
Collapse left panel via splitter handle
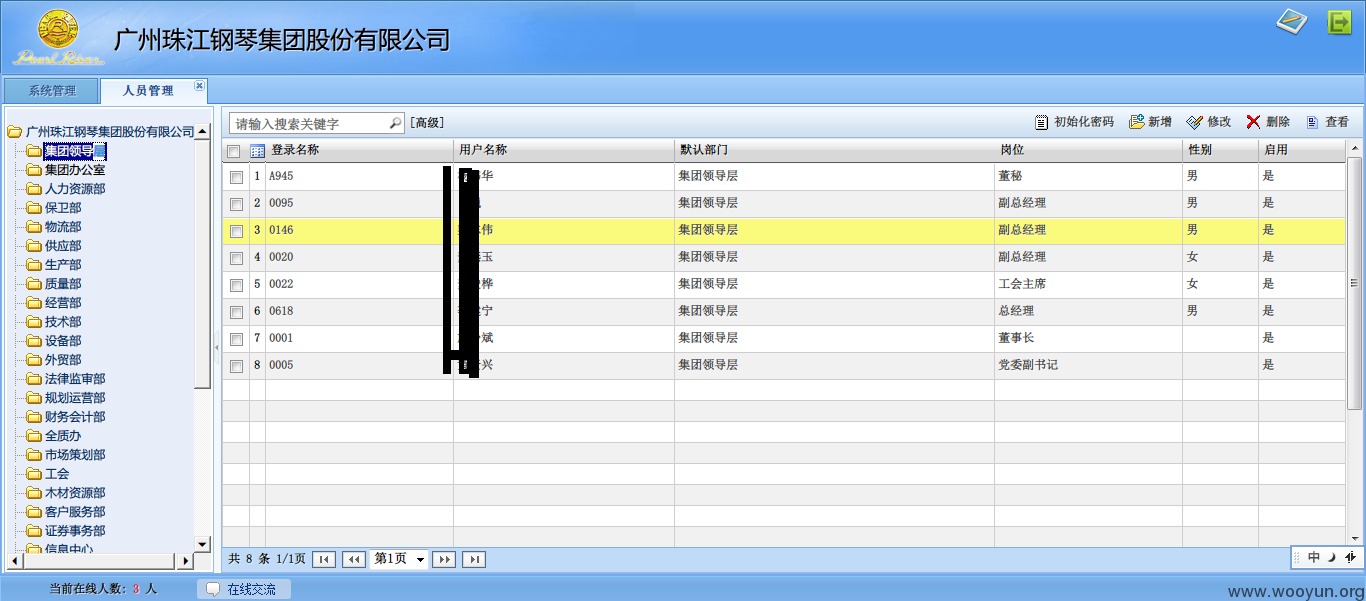tap(217, 347)
